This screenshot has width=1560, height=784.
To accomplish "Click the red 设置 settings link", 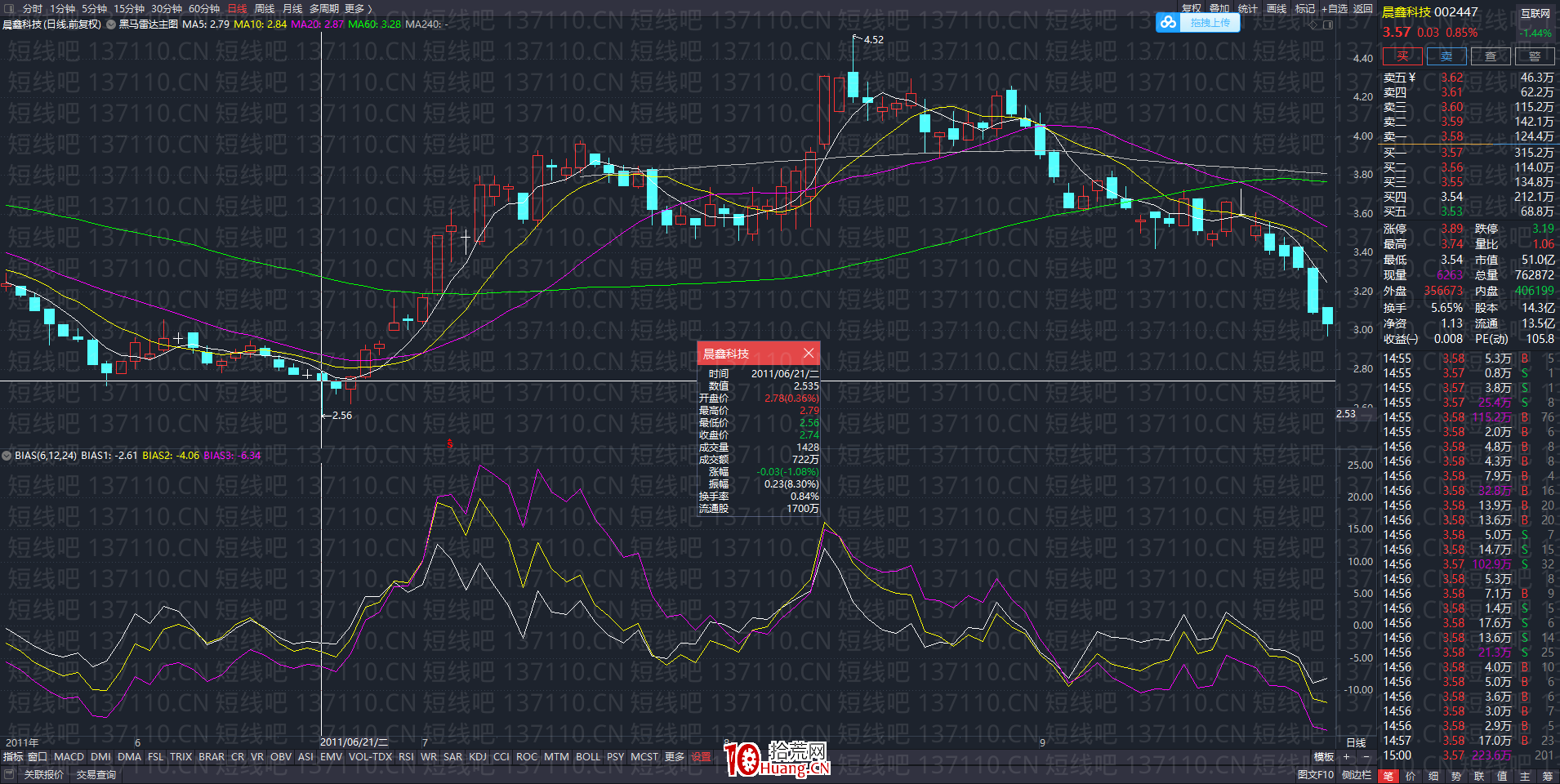I will coord(701,757).
